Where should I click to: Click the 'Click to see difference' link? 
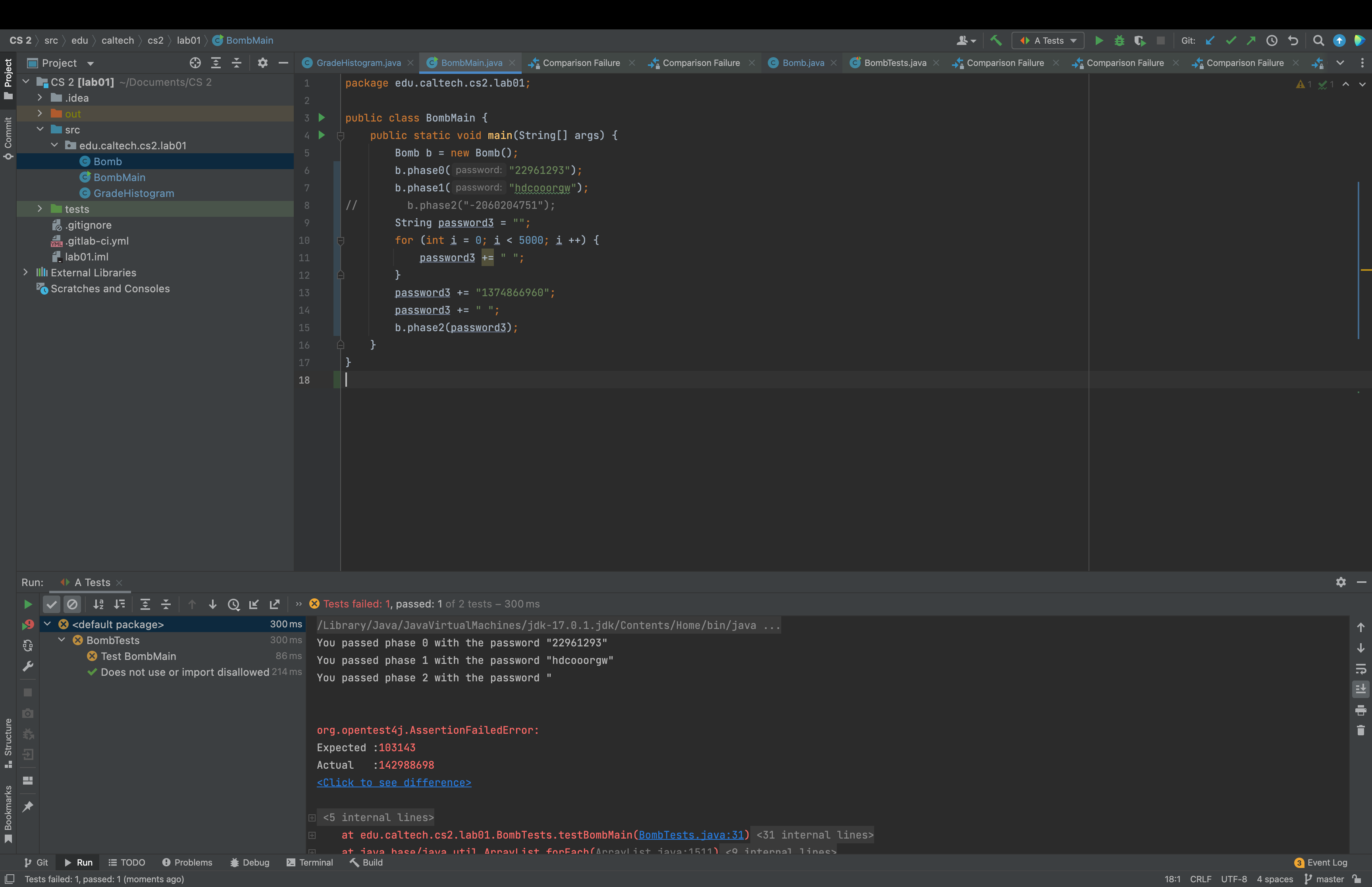coord(394,782)
